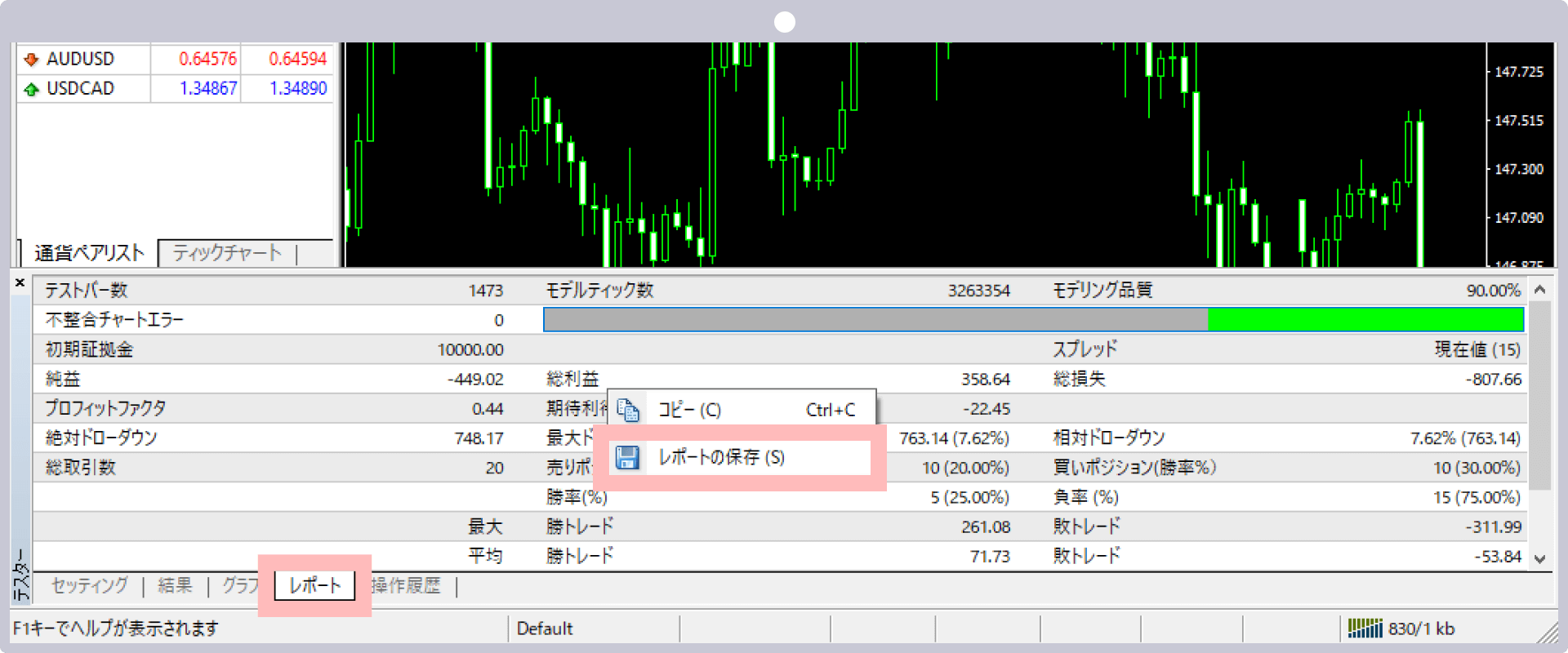Click 相対ドローダウン value 7.62% (763.14)
Image resolution: width=1568 pixels, height=653 pixels.
pyautogui.click(x=1465, y=438)
